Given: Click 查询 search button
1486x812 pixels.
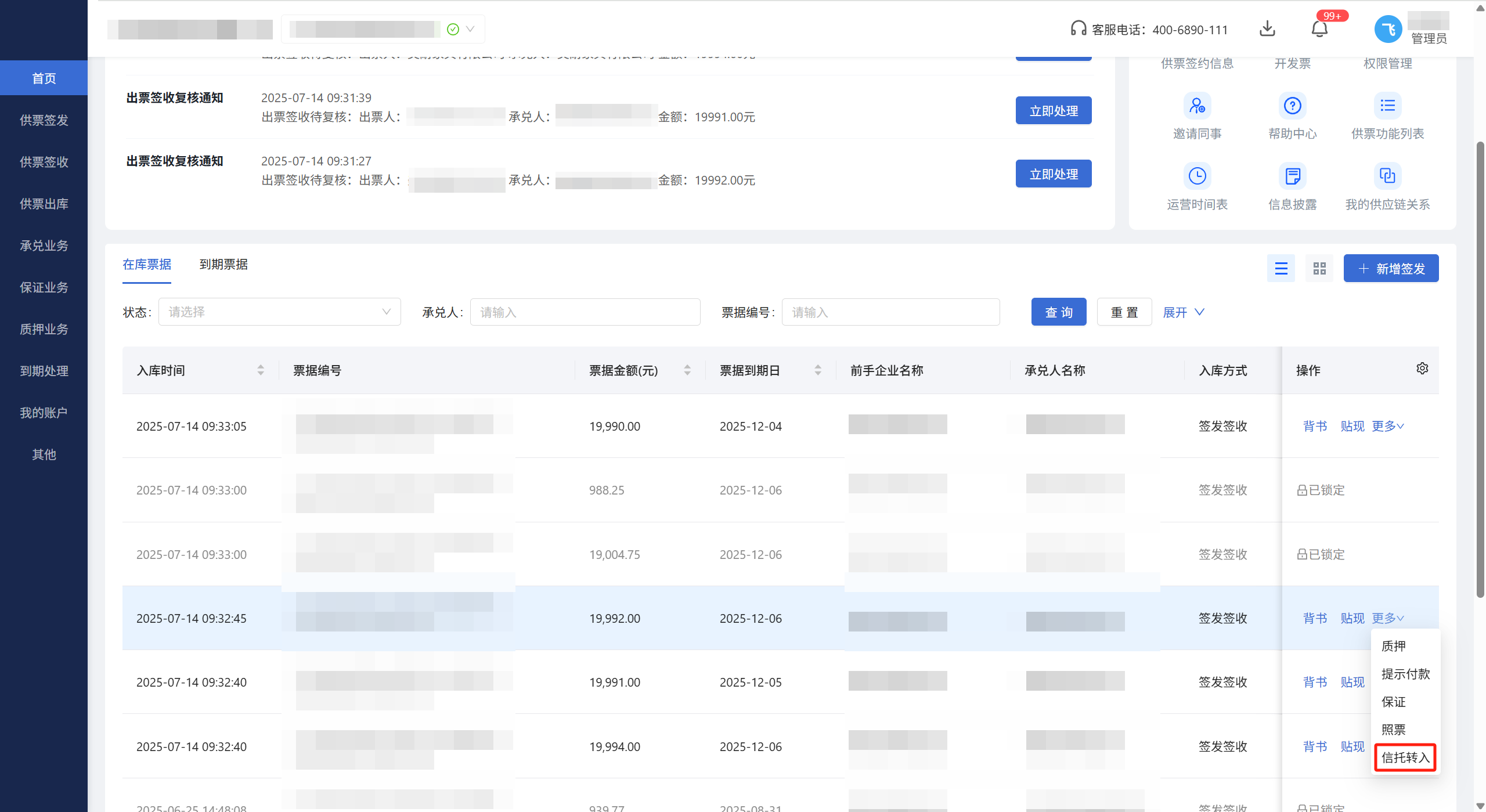Looking at the screenshot, I should pyautogui.click(x=1058, y=312).
